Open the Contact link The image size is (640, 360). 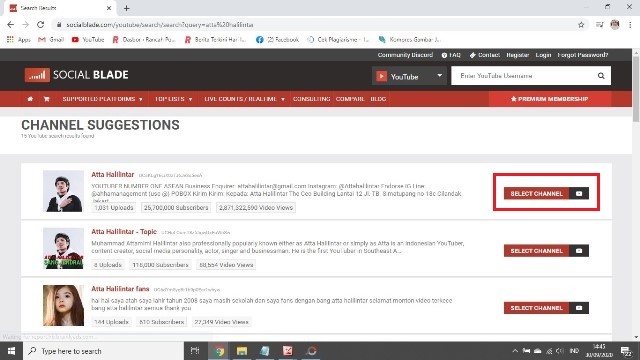click(x=484, y=55)
